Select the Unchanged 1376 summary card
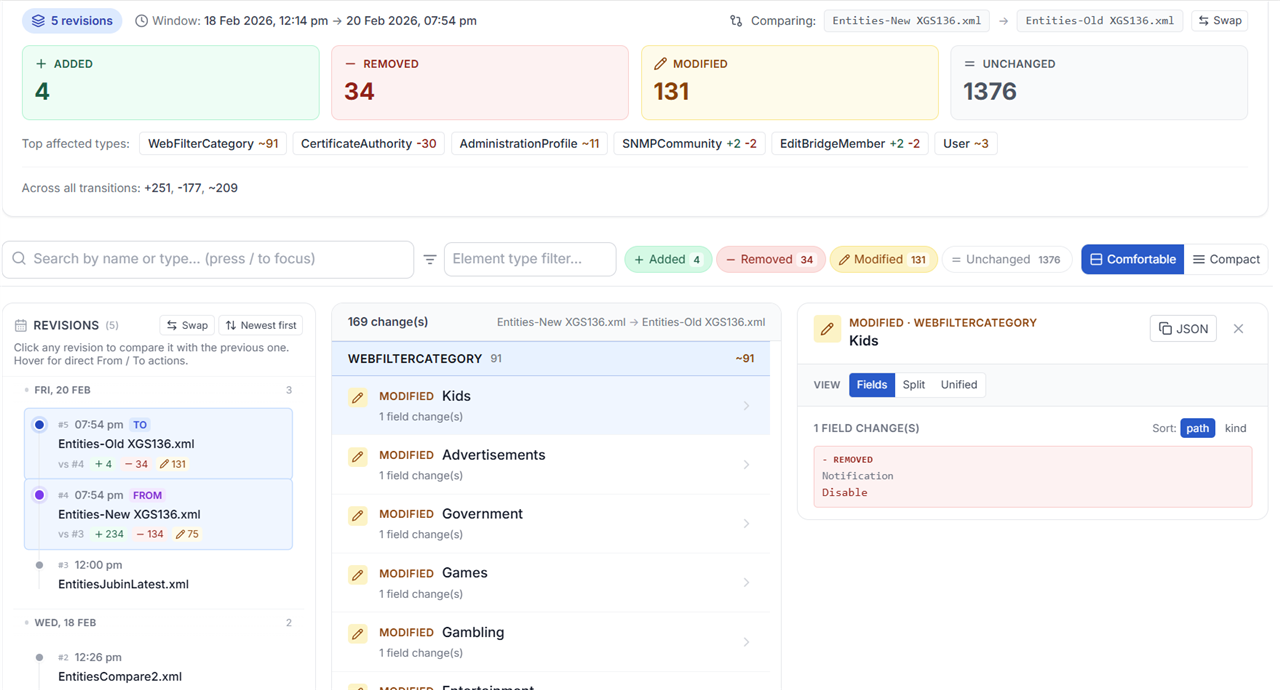The height and width of the screenshot is (690, 1280). click(x=1099, y=82)
